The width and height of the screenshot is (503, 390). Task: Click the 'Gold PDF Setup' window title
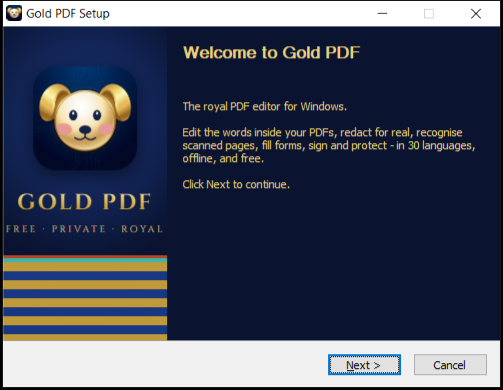click(68, 14)
